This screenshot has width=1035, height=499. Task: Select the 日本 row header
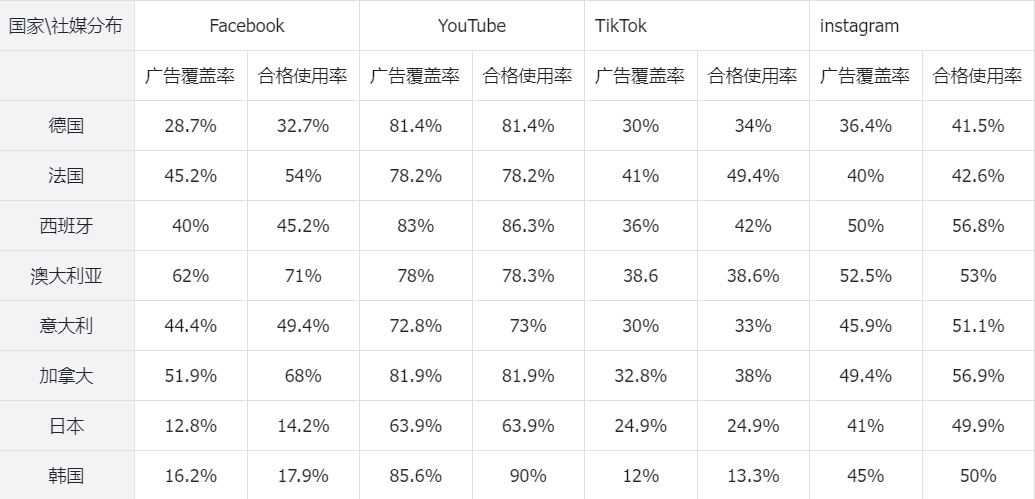tap(67, 426)
